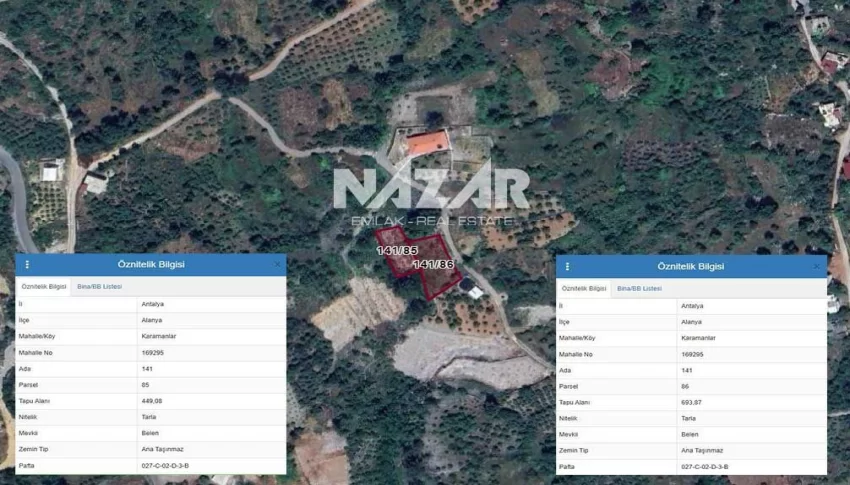Switch to Bina/BB Listesi tab in parcel 86 panel
The image size is (850, 485).
coord(639,288)
